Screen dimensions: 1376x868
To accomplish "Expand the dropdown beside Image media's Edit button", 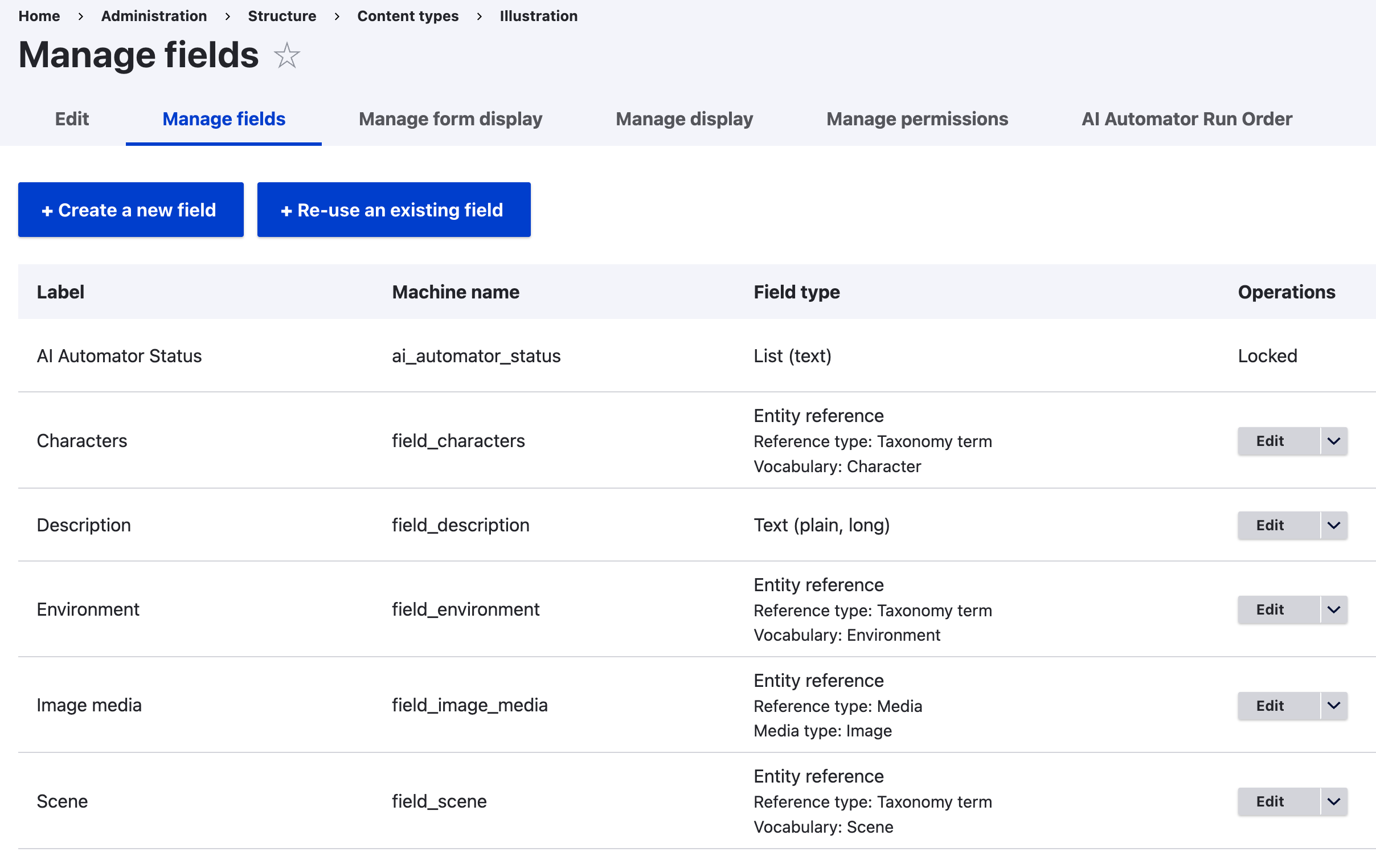I will pos(1334,705).
